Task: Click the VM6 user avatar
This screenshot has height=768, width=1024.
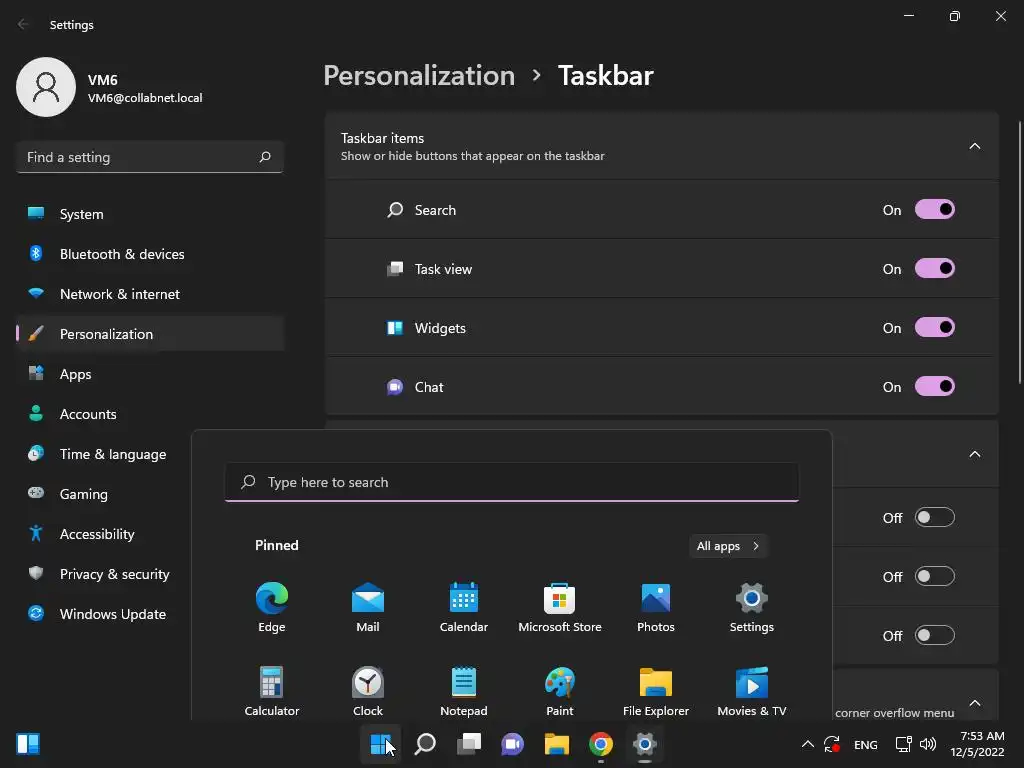Action: tap(46, 87)
